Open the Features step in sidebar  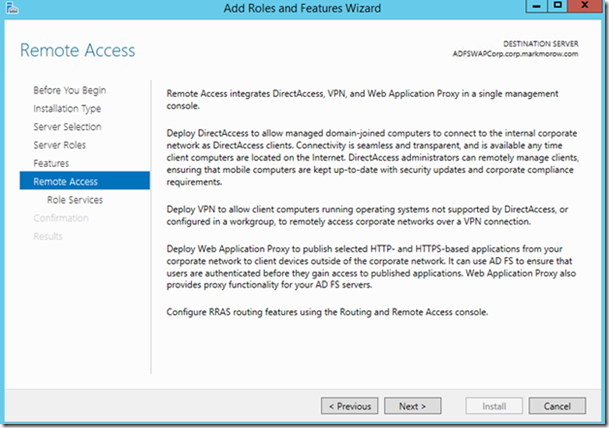(51, 163)
